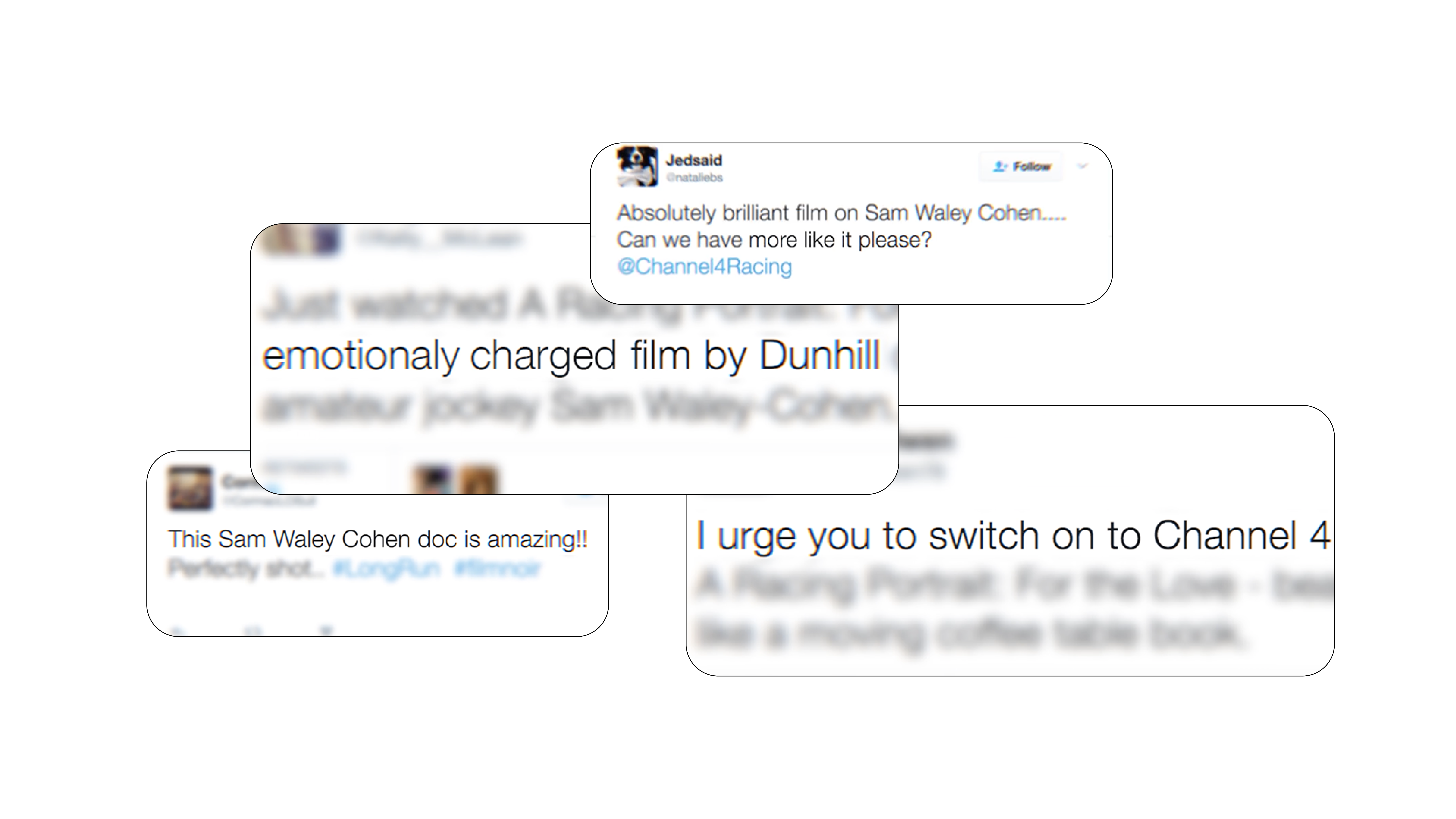This screenshot has width=1456, height=819.
Task: Open Jedsaid's dog profile picture
Action: pyautogui.click(x=637, y=166)
